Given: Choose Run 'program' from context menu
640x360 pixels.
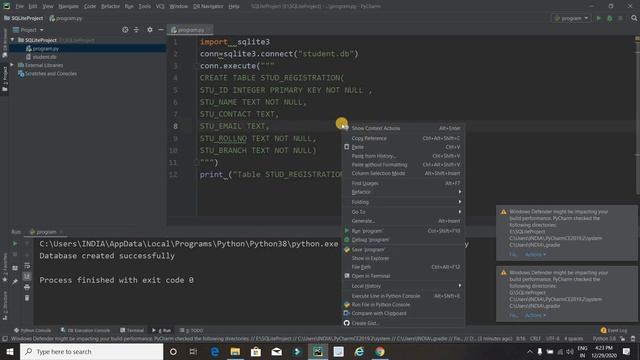Looking at the screenshot, I should 403,231.
